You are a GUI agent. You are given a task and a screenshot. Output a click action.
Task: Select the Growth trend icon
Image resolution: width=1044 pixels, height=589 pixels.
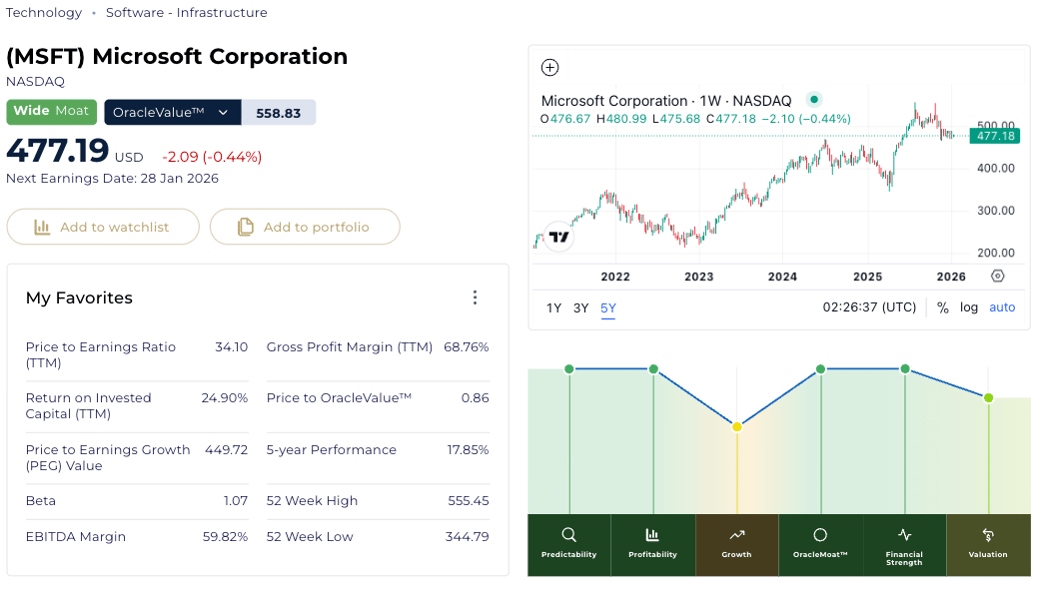736,535
